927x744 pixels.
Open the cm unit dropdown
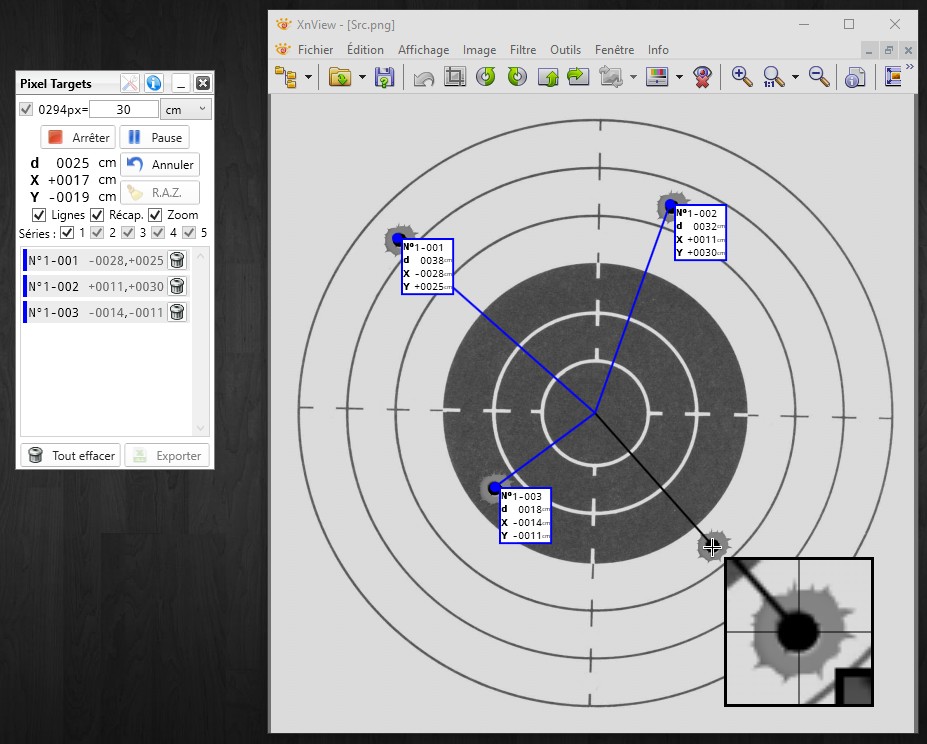[x=186, y=109]
